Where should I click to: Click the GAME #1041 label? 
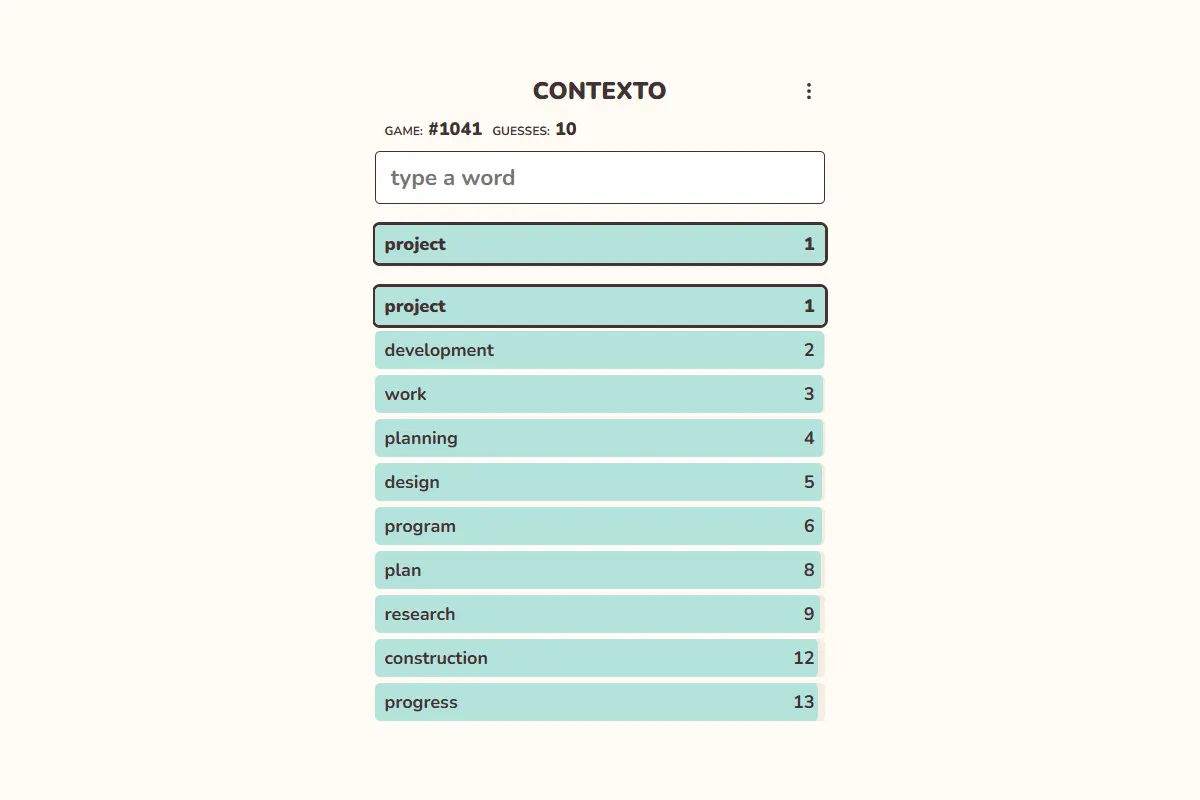(431, 129)
